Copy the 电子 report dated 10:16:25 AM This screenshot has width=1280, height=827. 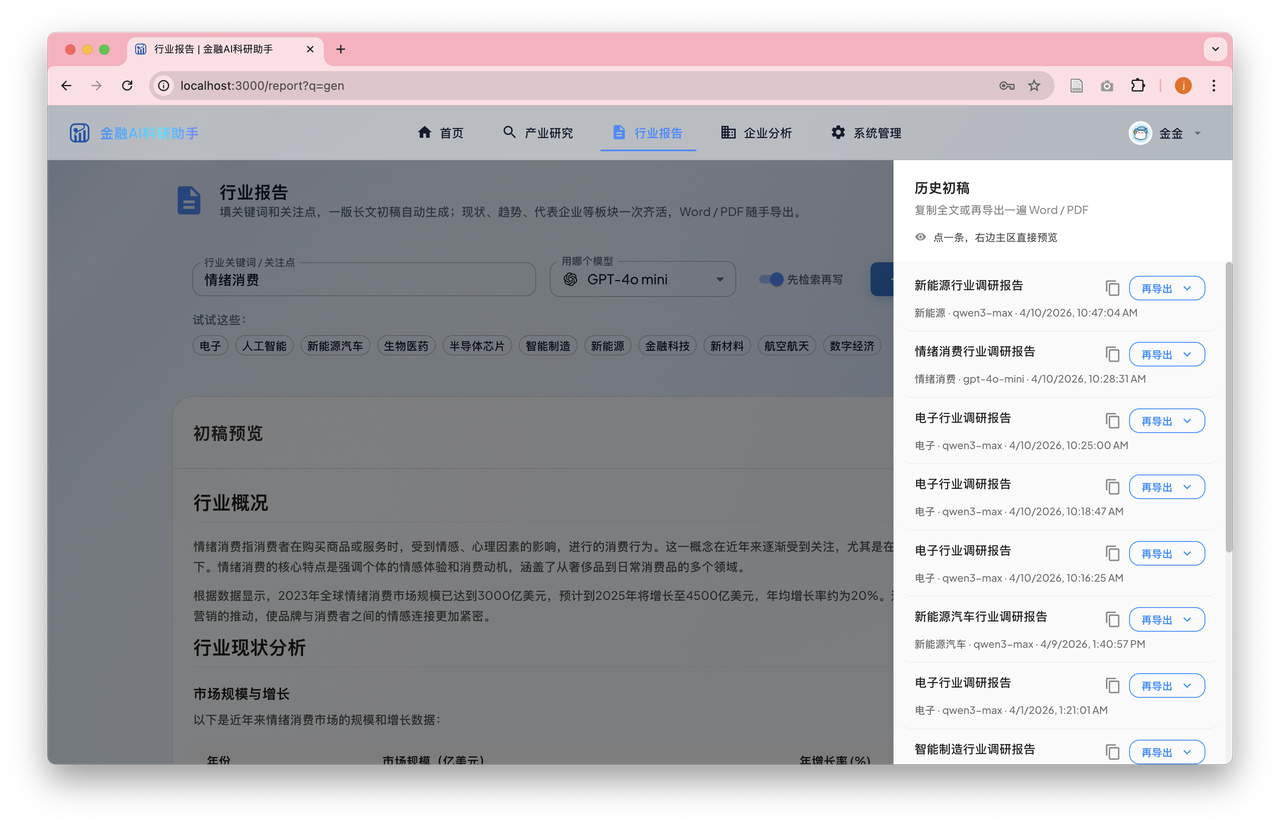point(1112,553)
